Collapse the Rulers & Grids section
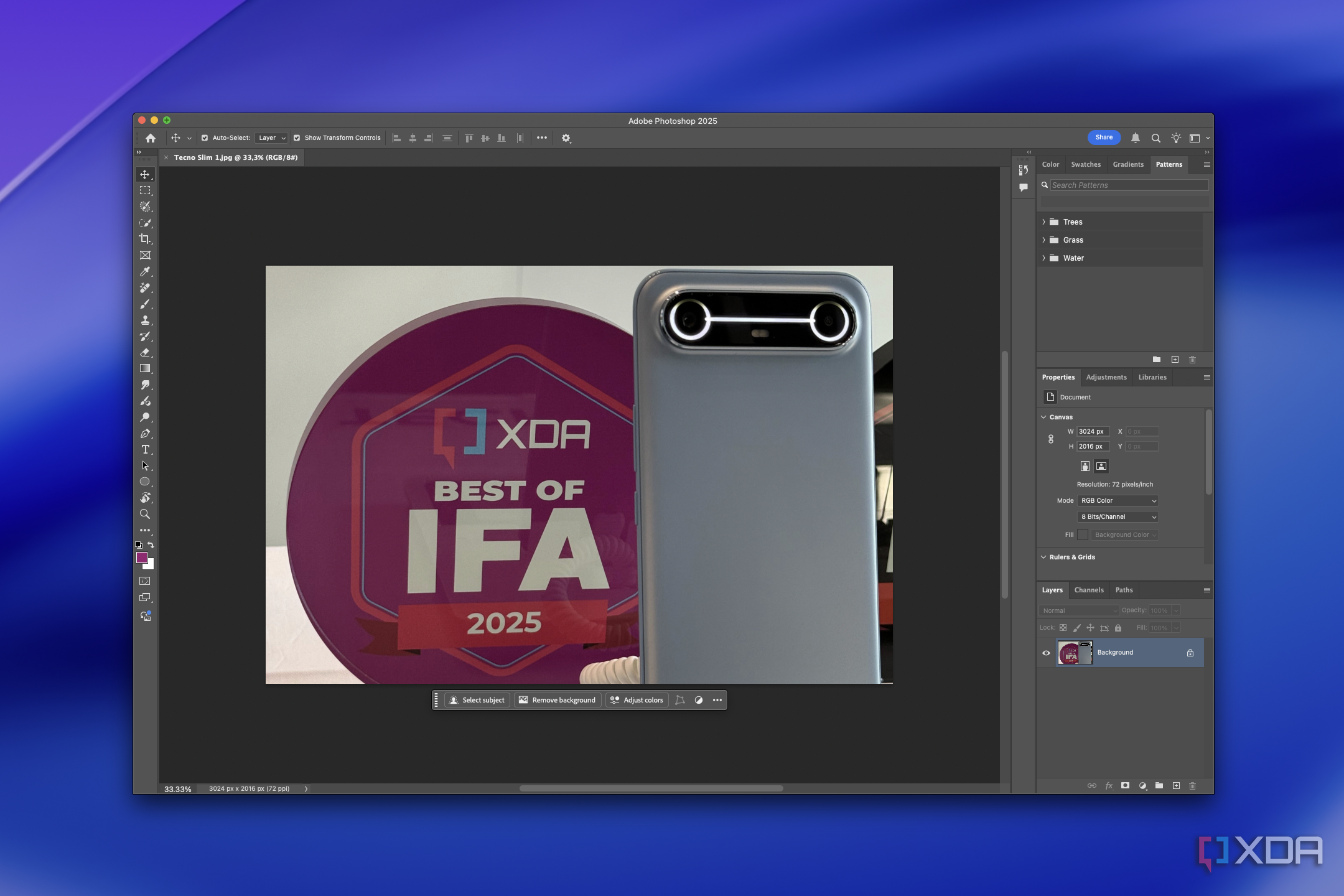Viewport: 1344px width, 896px height. pyautogui.click(x=1043, y=558)
